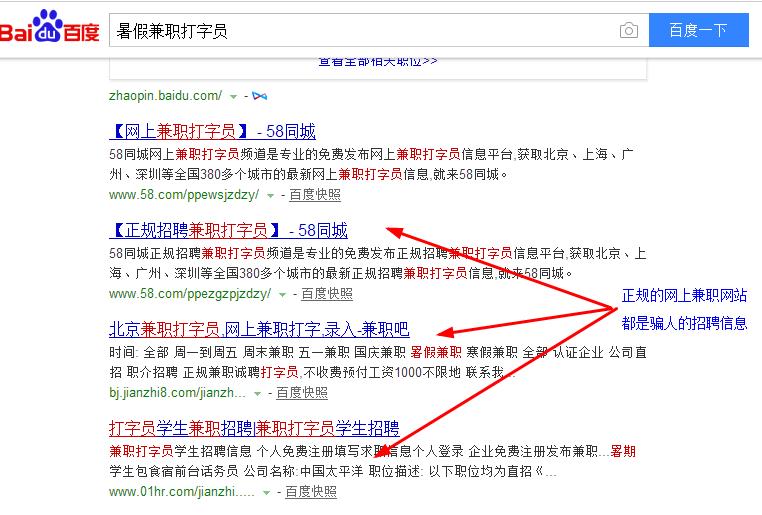Click URL www.58.com/ppezgzpjzdzy/
762x515 pixels.
pos(190,294)
